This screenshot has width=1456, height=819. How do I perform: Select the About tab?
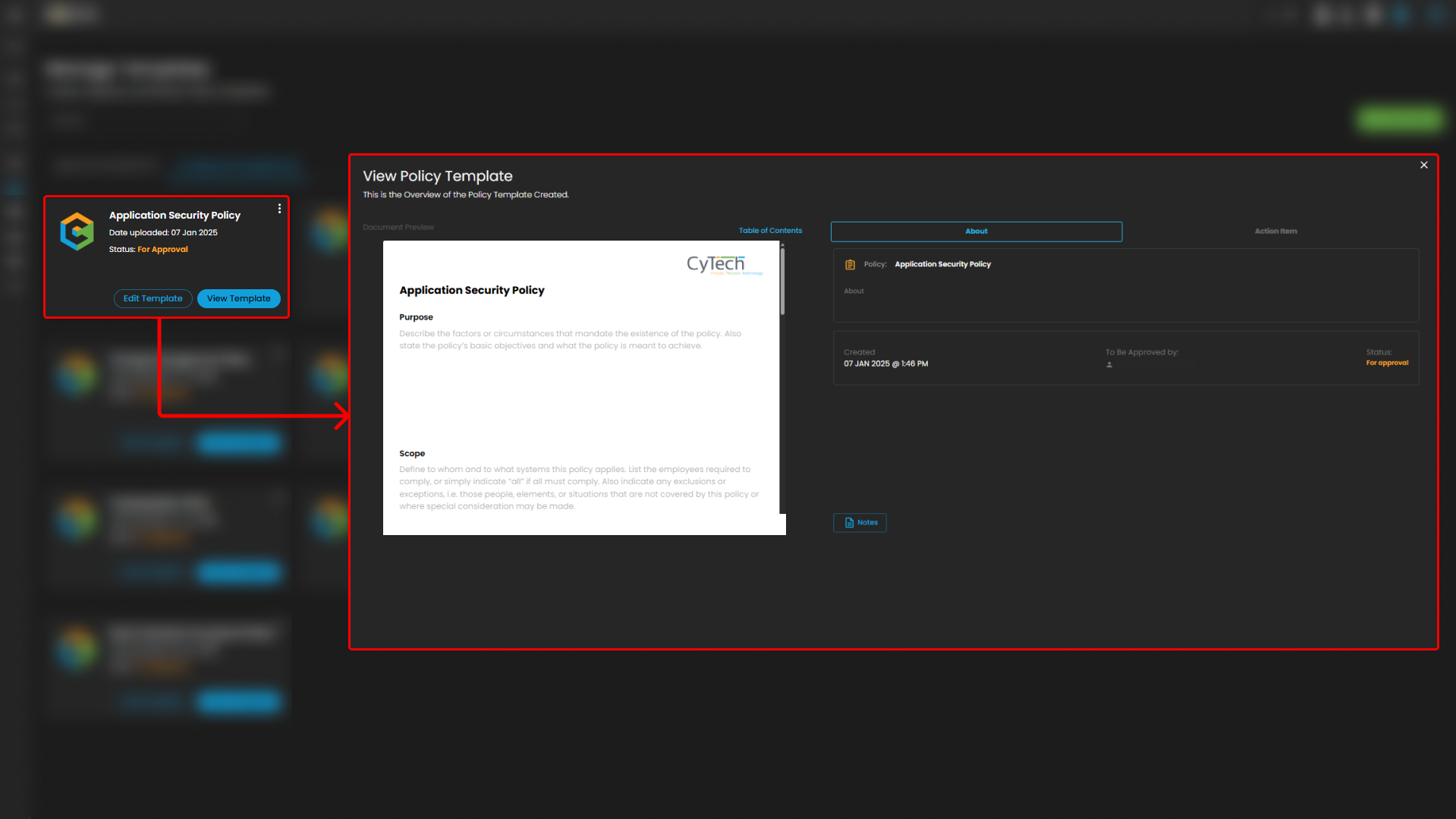(976, 232)
